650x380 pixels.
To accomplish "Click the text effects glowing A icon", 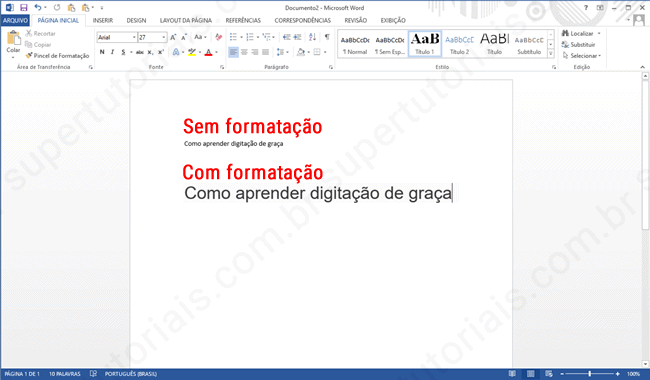I will click(x=176, y=52).
